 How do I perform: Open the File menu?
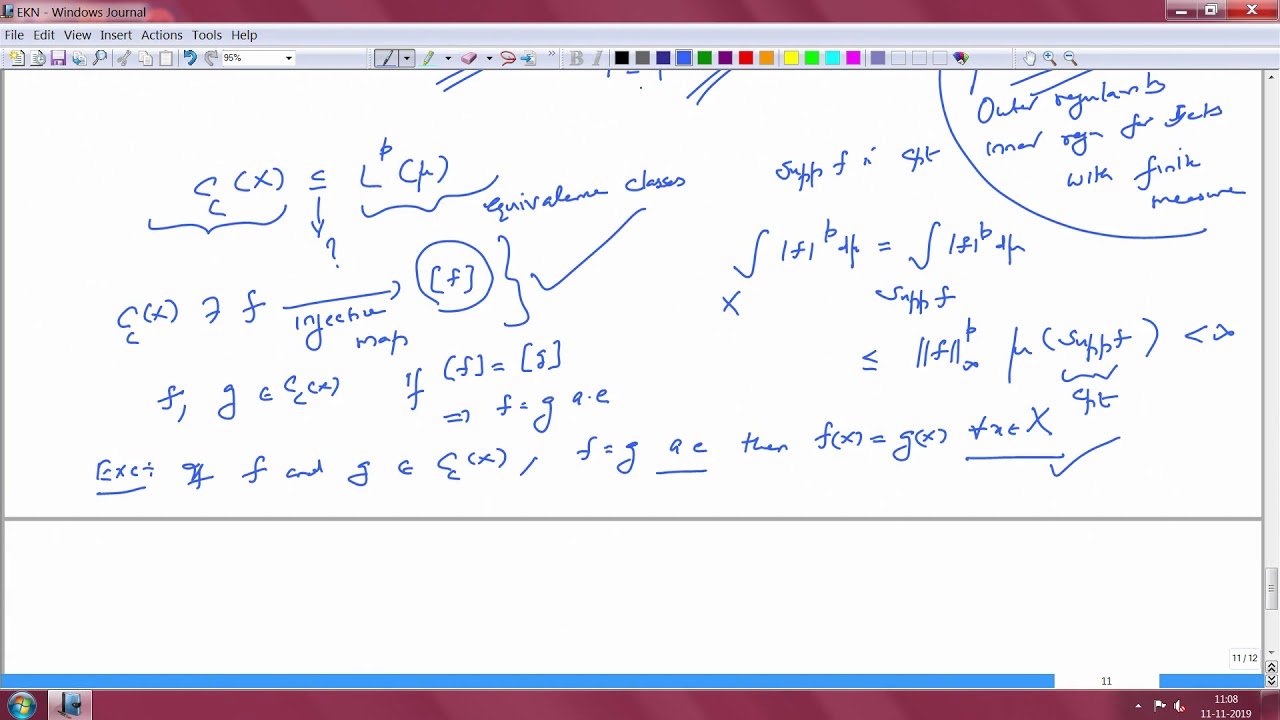(x=14, y=35)
